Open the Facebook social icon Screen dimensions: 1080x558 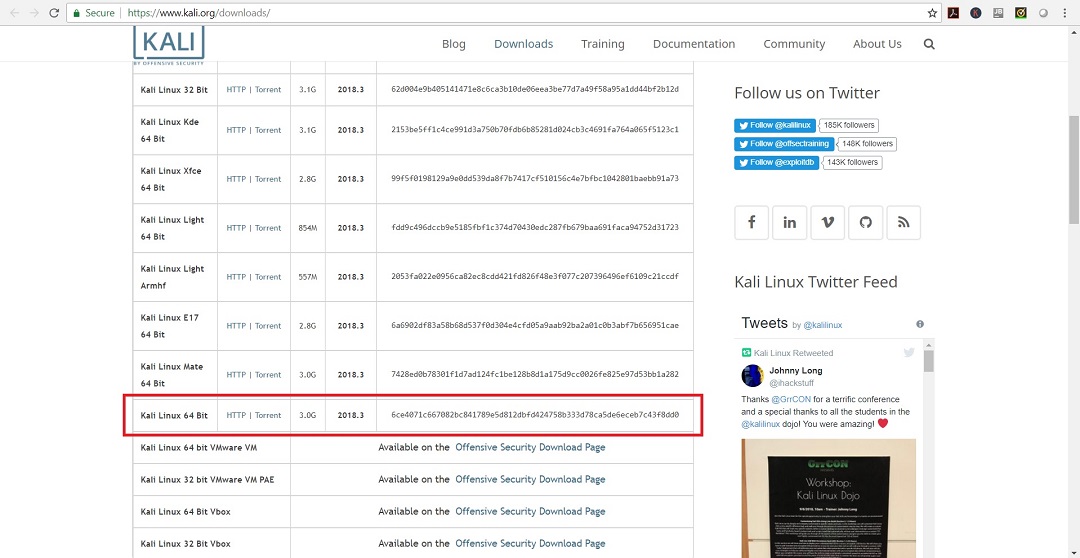click(x=751, y=222)
